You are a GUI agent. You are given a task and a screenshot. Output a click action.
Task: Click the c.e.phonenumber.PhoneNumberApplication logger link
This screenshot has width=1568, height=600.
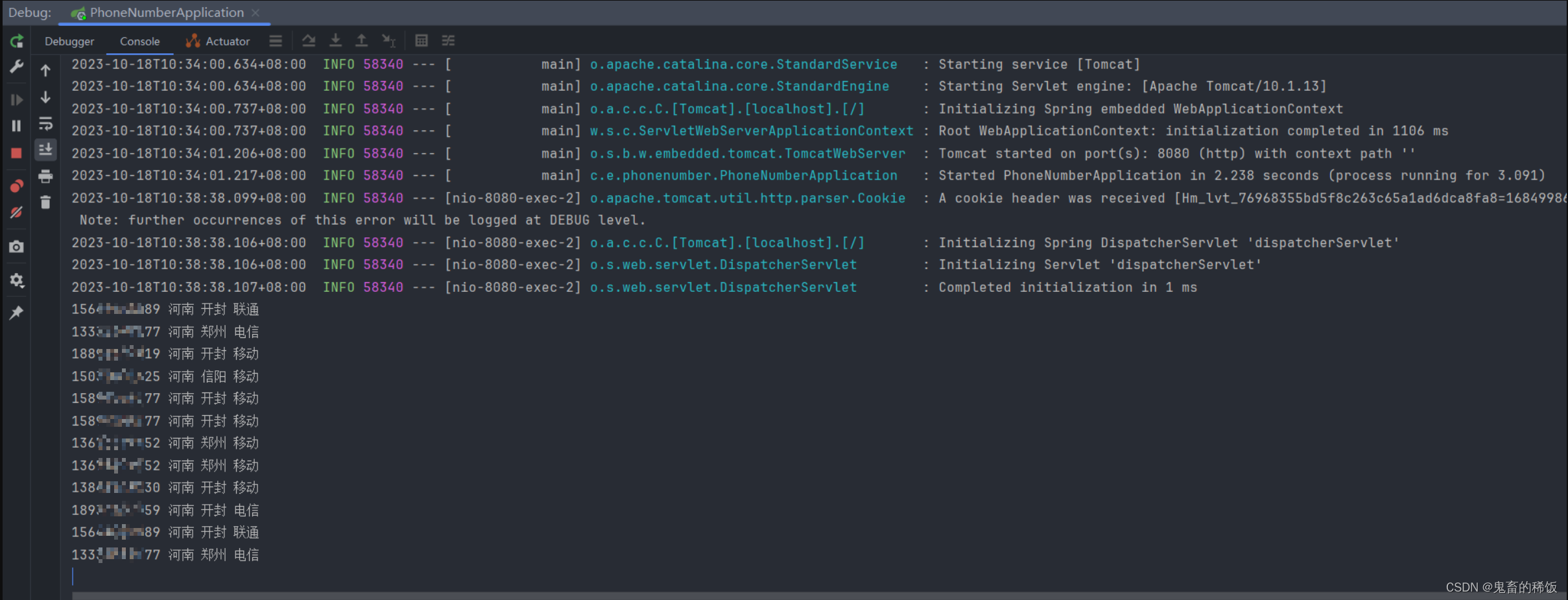[743, 176]
